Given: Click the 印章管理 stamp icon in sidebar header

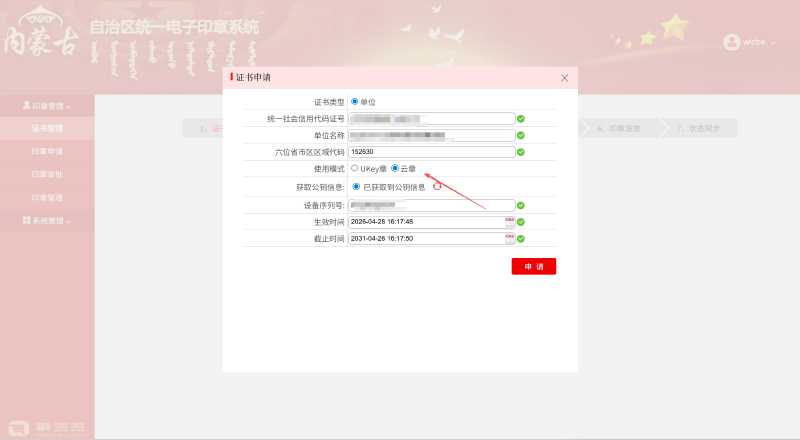Looking at the screenshot, I should point(27,105).
